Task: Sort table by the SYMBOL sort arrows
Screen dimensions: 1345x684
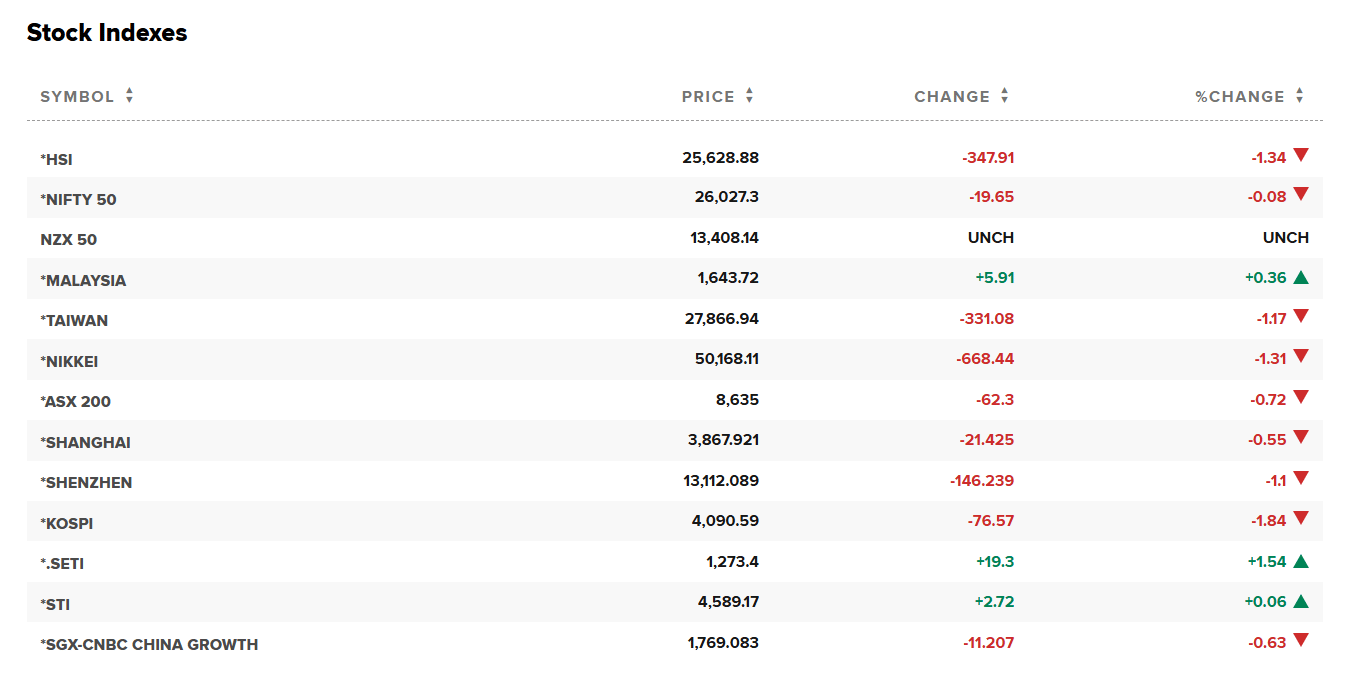Action: click(129, 96)
